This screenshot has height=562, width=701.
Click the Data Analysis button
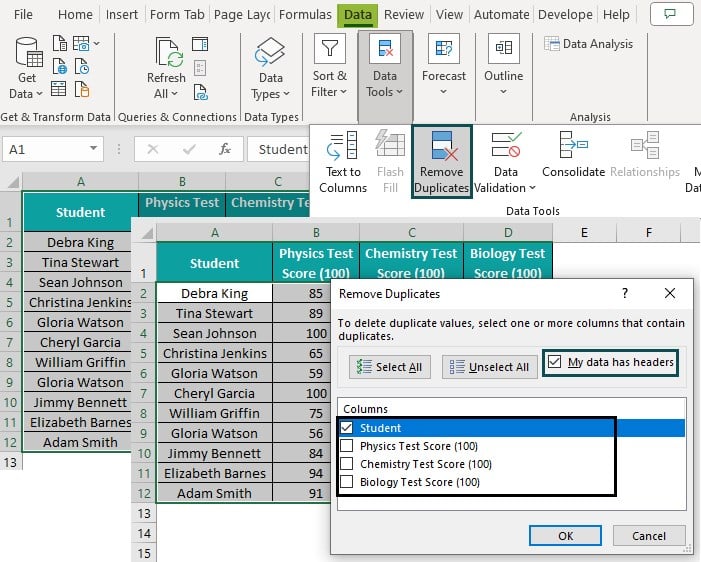pos(588,44)
